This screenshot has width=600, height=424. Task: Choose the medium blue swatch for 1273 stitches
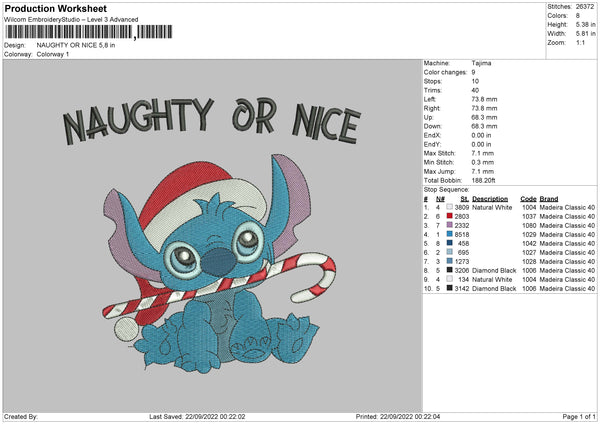tap(450, 261)
